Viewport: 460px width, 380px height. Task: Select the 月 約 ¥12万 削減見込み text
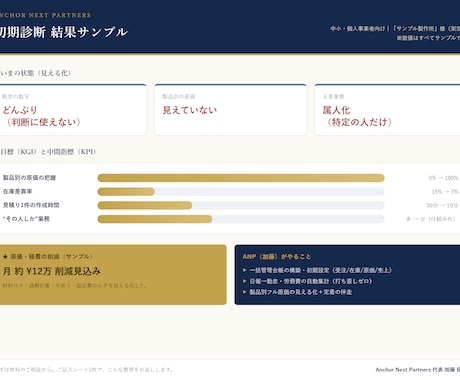[x=52, y=271]
